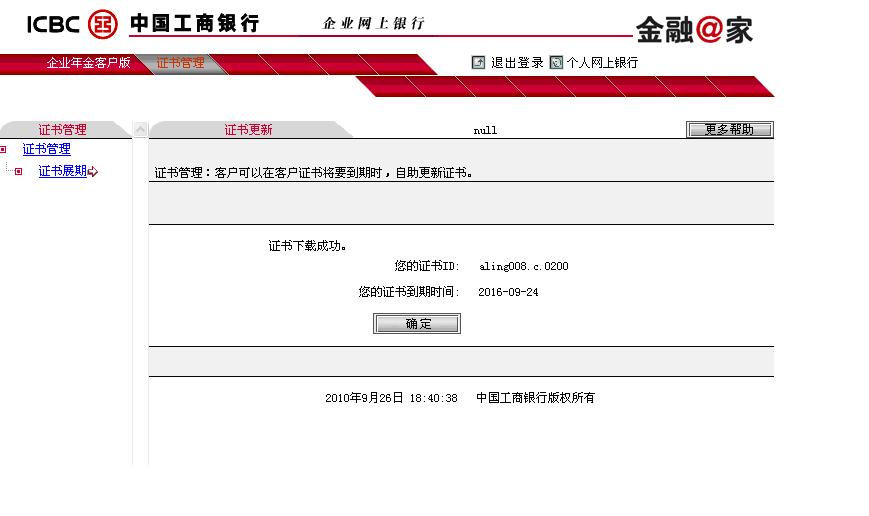
Task: Select the 证书管理 sidebar panel header
Action: (63, 130)
